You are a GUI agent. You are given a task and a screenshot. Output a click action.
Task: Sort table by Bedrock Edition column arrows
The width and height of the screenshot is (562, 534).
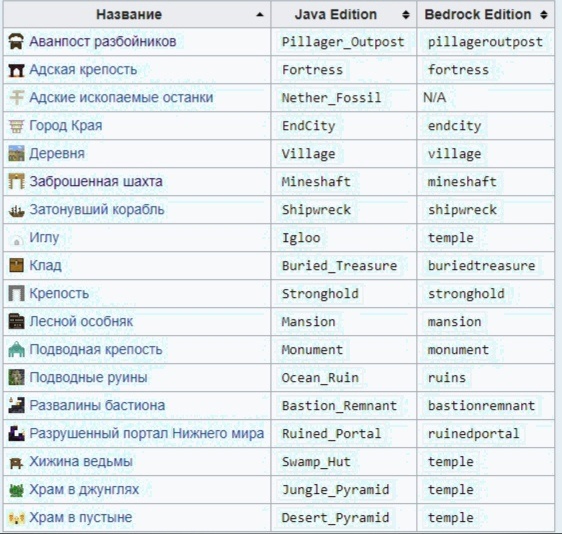pos(544,15)
